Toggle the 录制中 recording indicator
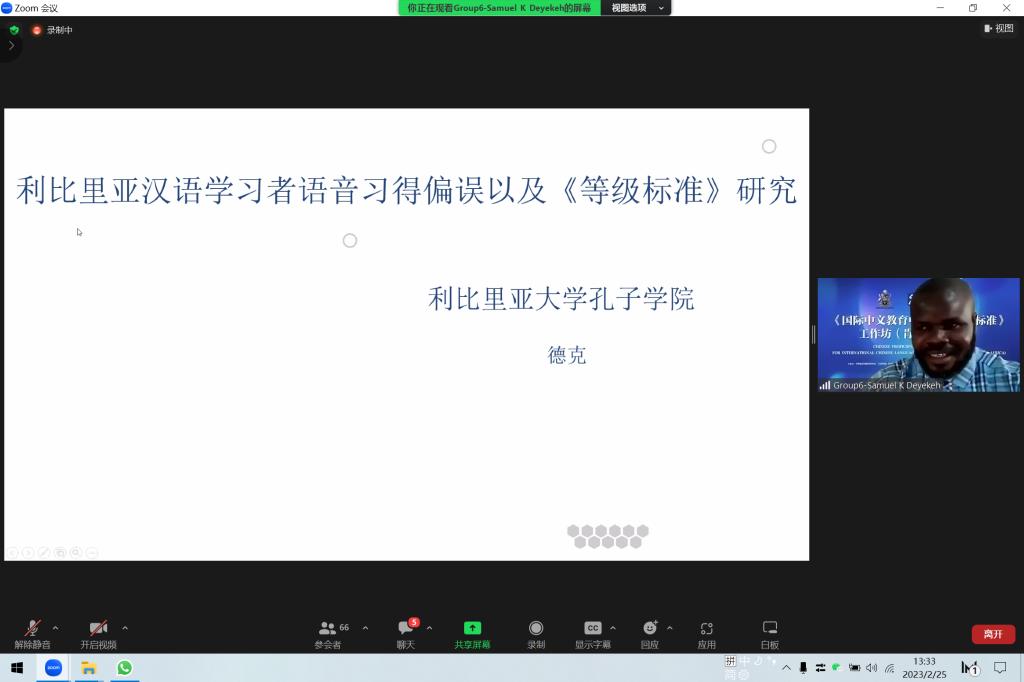Image resolution: width=1024 pixels, height=682 pixels. coord(53,30)
